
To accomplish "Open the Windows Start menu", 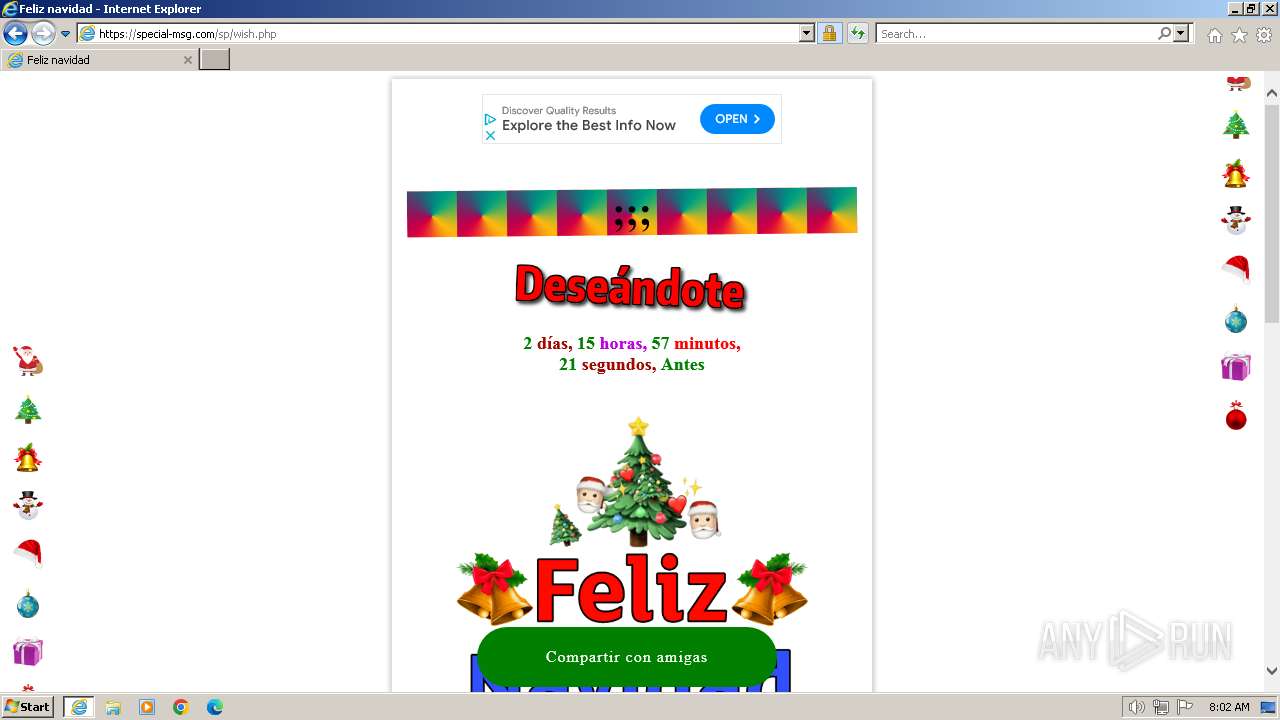I will coord(28,707).
